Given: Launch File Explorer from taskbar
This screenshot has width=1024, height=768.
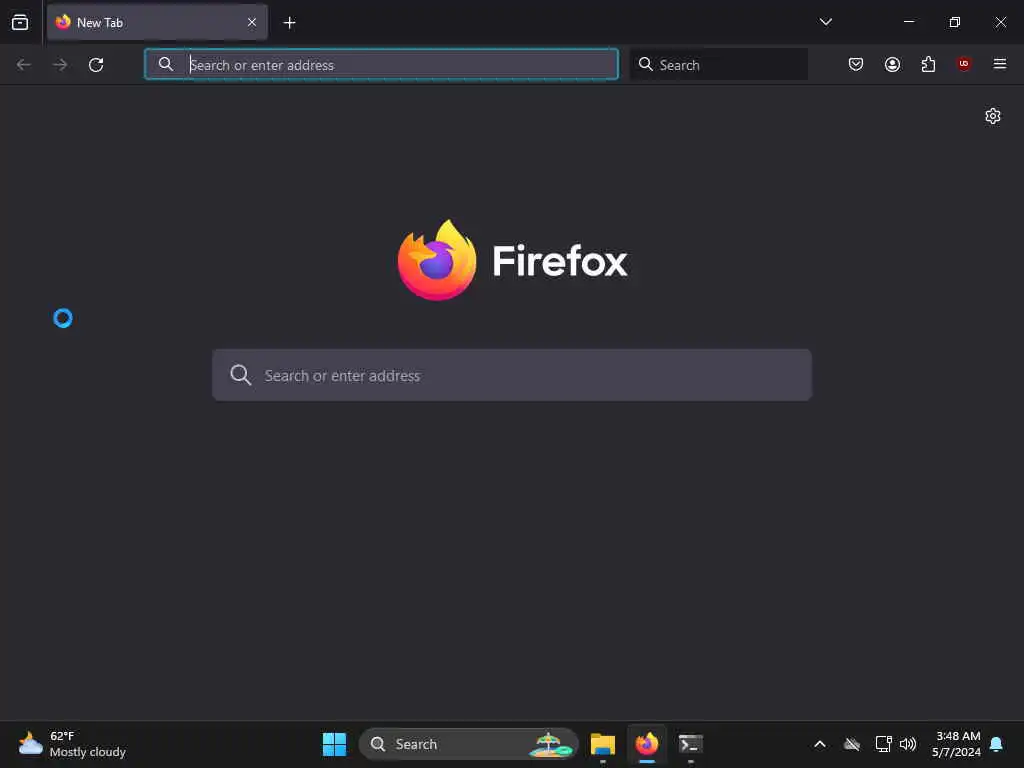Looking at the screenshot, I should 603,744.
